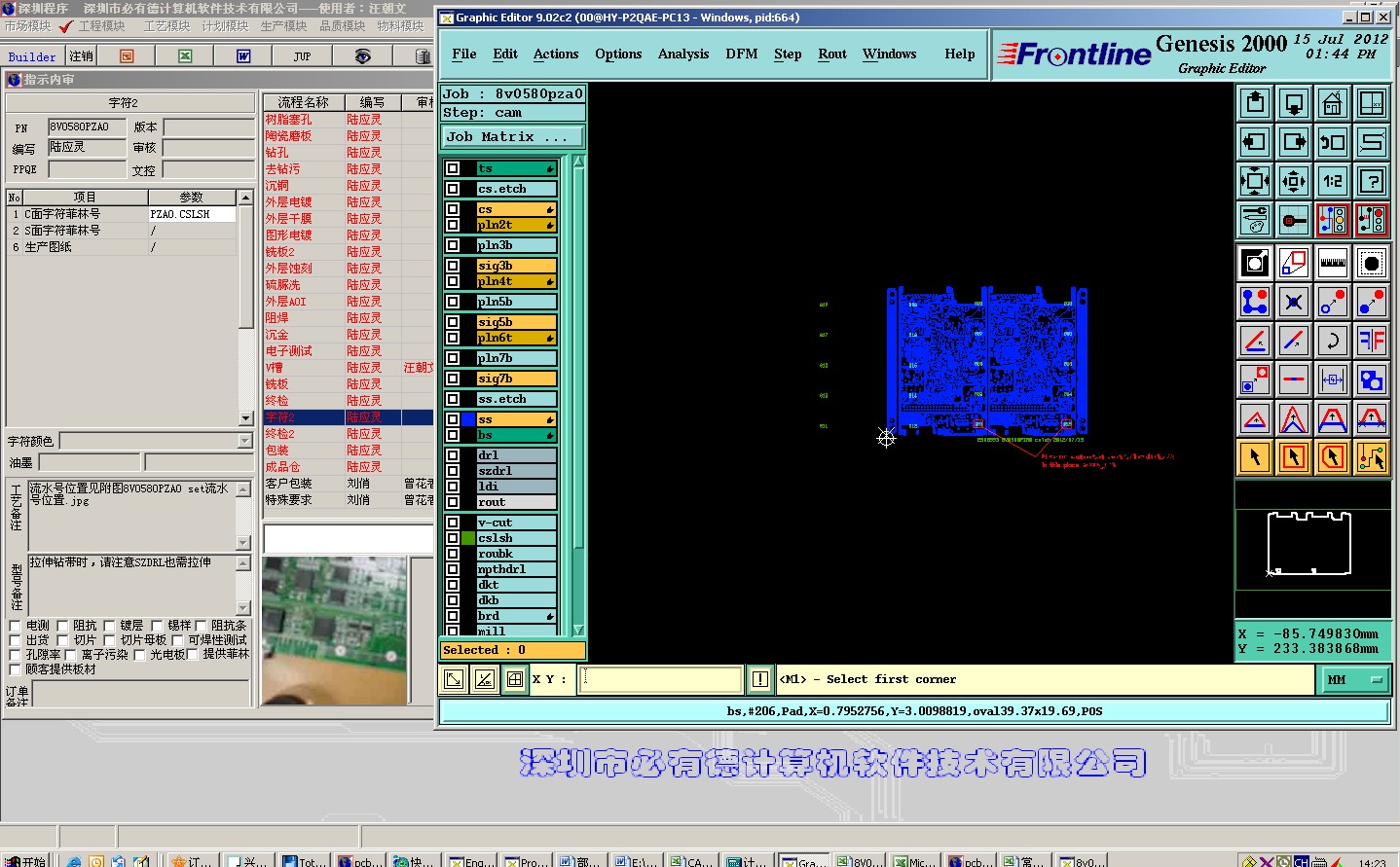Toggle the cs.etch layer checkbox
1400x867 pixels.
click(x=453, y=189)
